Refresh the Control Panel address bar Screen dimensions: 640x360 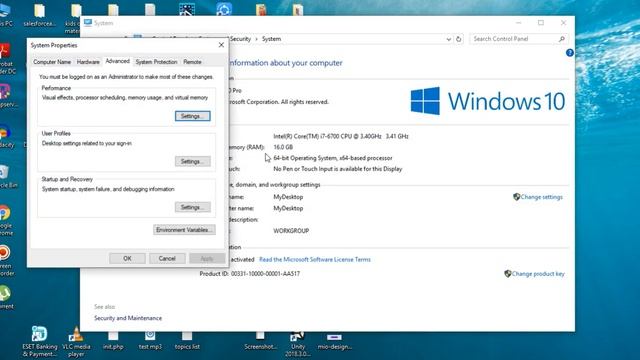pos(459,39)
